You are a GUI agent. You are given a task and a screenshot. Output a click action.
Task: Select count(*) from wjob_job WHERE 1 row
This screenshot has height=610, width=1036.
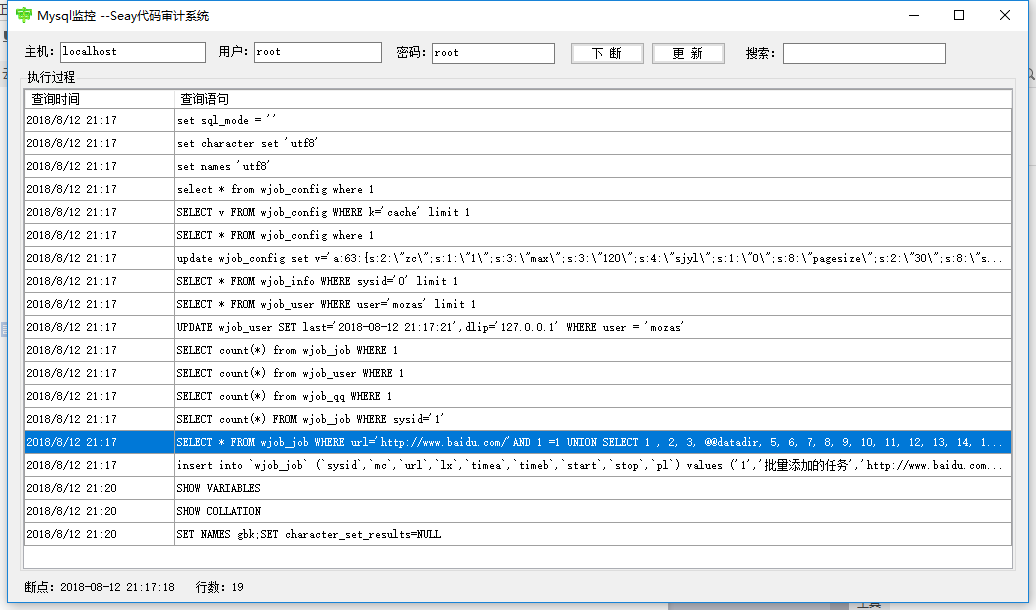click(x=518, y=350)
